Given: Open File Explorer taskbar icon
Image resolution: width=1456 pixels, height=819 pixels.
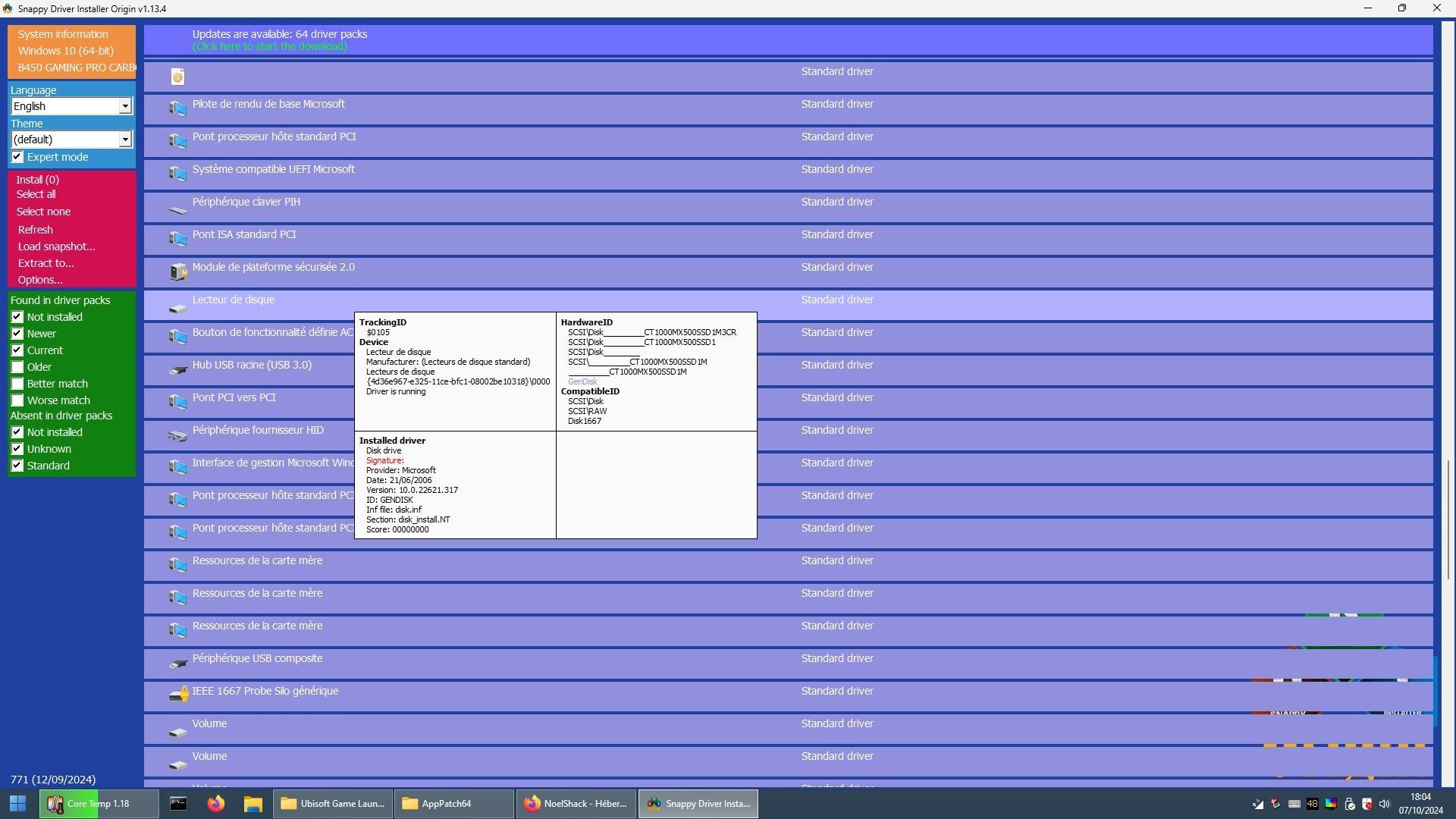Looking at the screenshot, I should pos(253,803).
